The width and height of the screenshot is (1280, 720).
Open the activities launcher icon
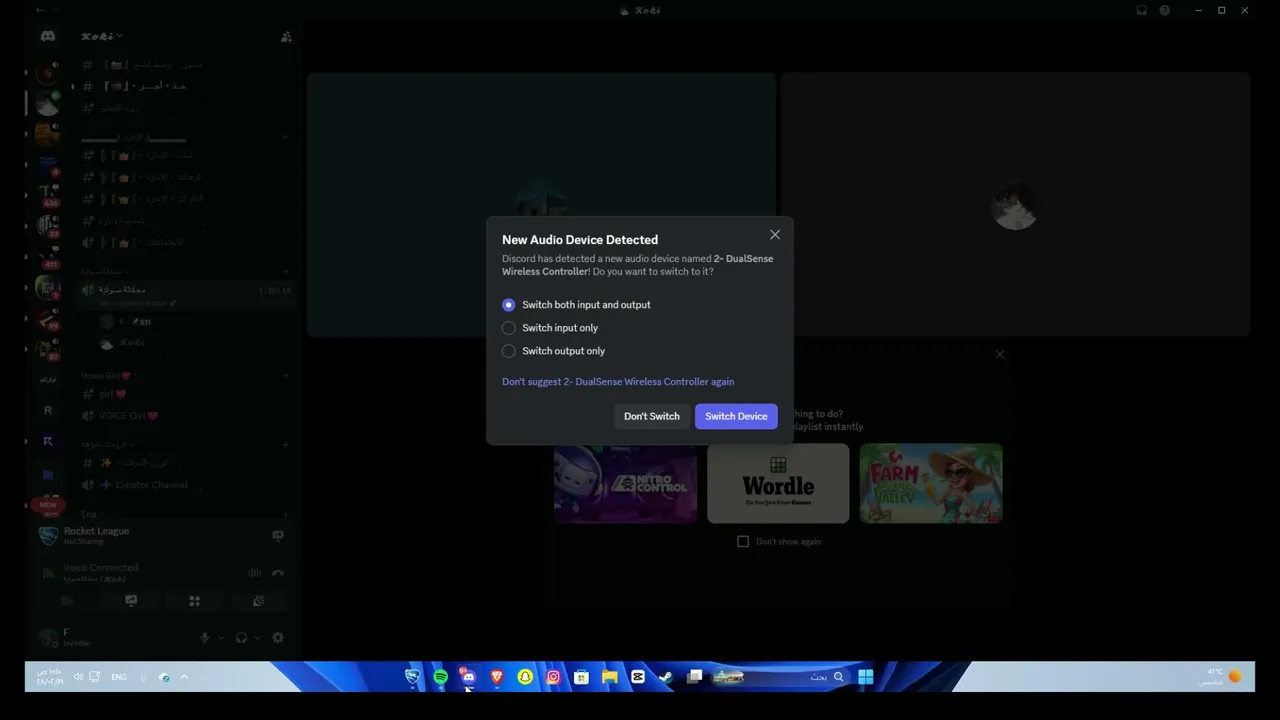(195, 601)
